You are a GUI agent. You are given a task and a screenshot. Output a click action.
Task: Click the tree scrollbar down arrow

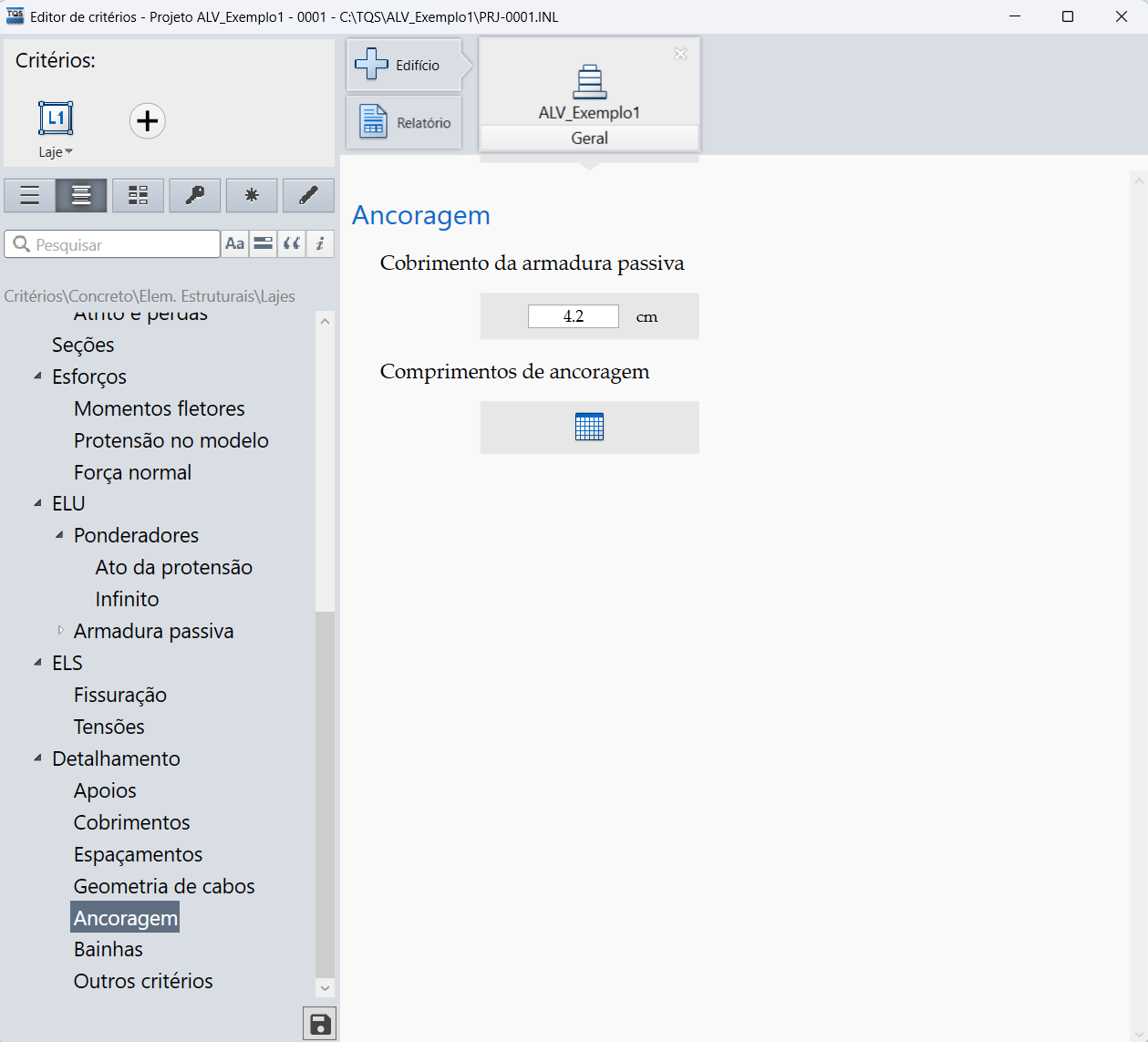pyautogui.click(x=326, y=987)
